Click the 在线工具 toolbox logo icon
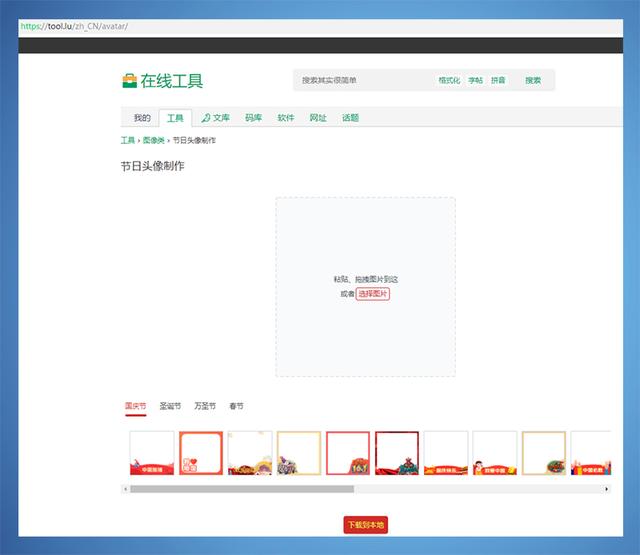Viewport: 640px width, 555px height. [129, 81]
